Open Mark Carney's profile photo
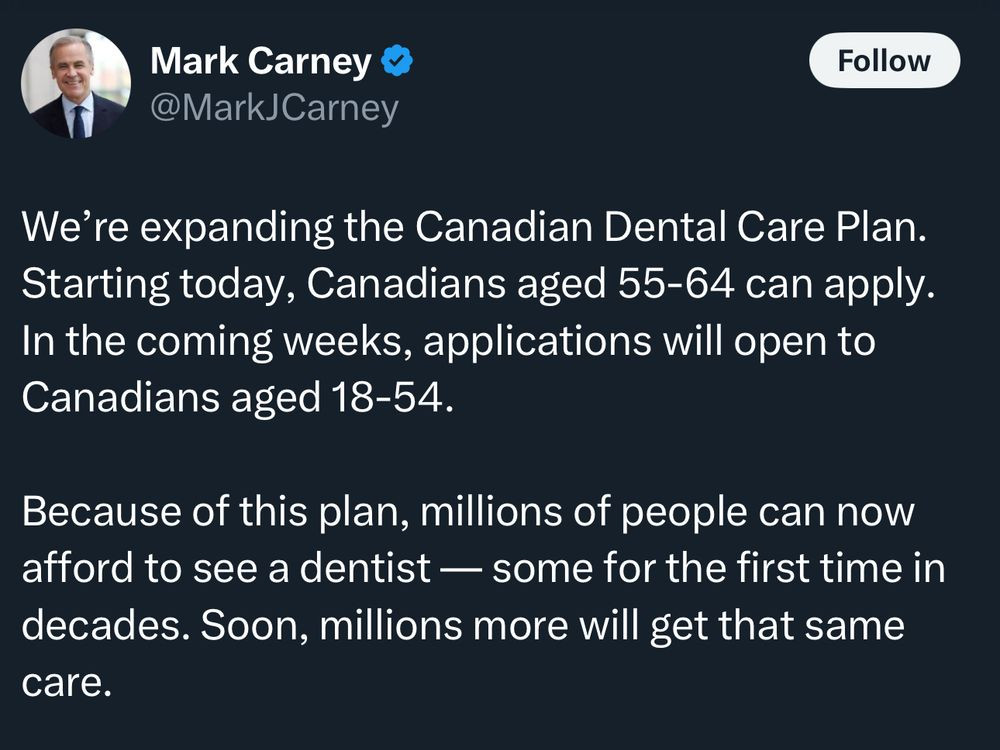 point(76,84)
